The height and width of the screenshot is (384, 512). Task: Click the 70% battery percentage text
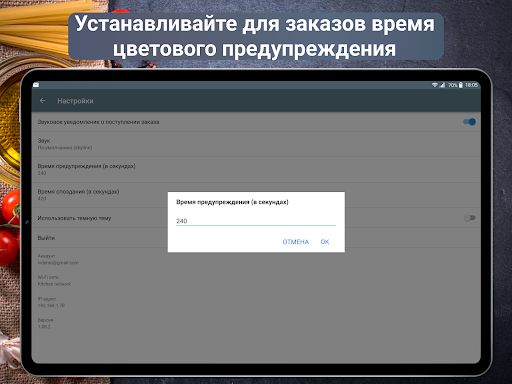tap(452, 85)
